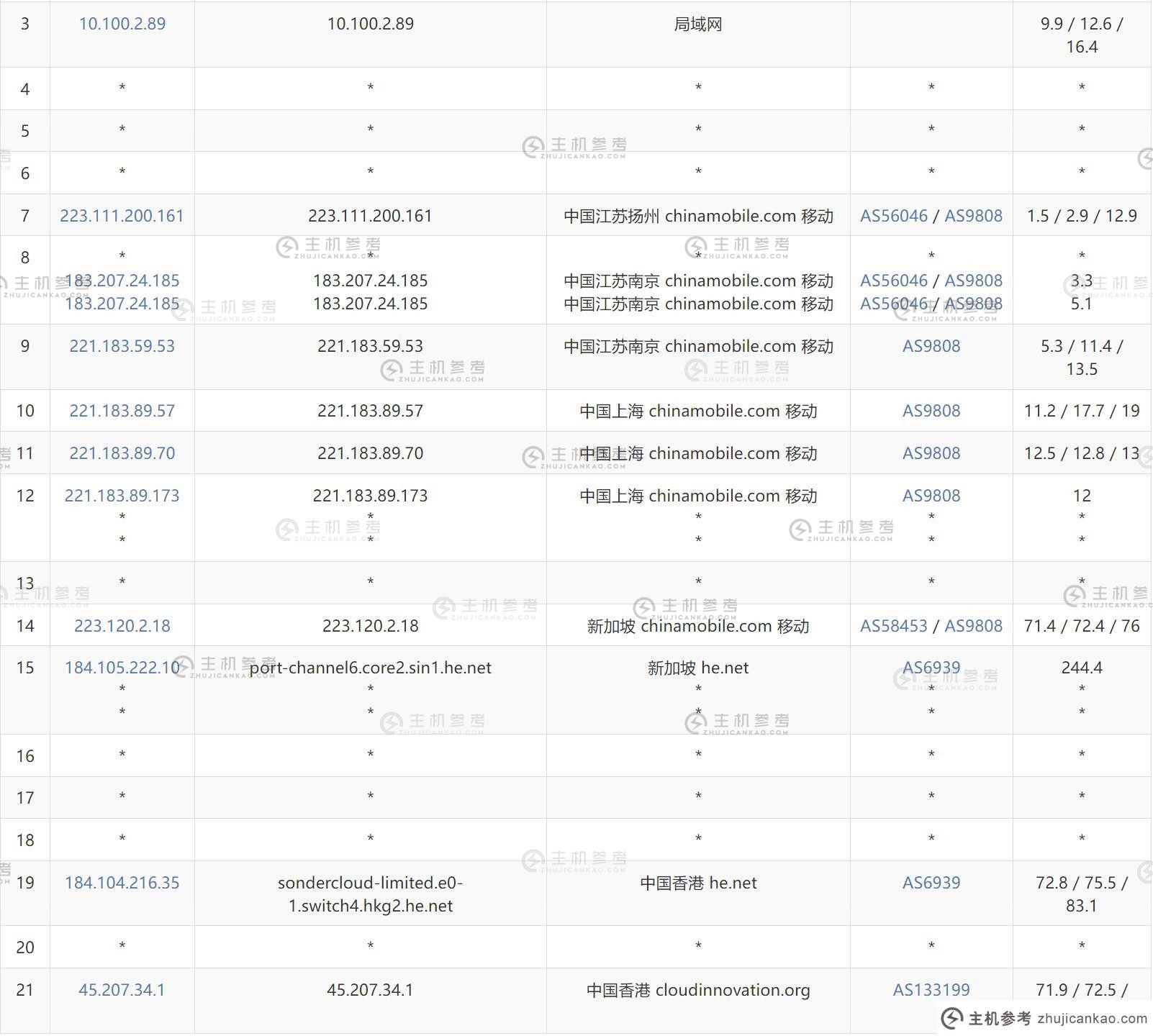This screenshot has height=1036, width=1153.
Task: Open AS9808 link in row 14
Action: point(973,626)
